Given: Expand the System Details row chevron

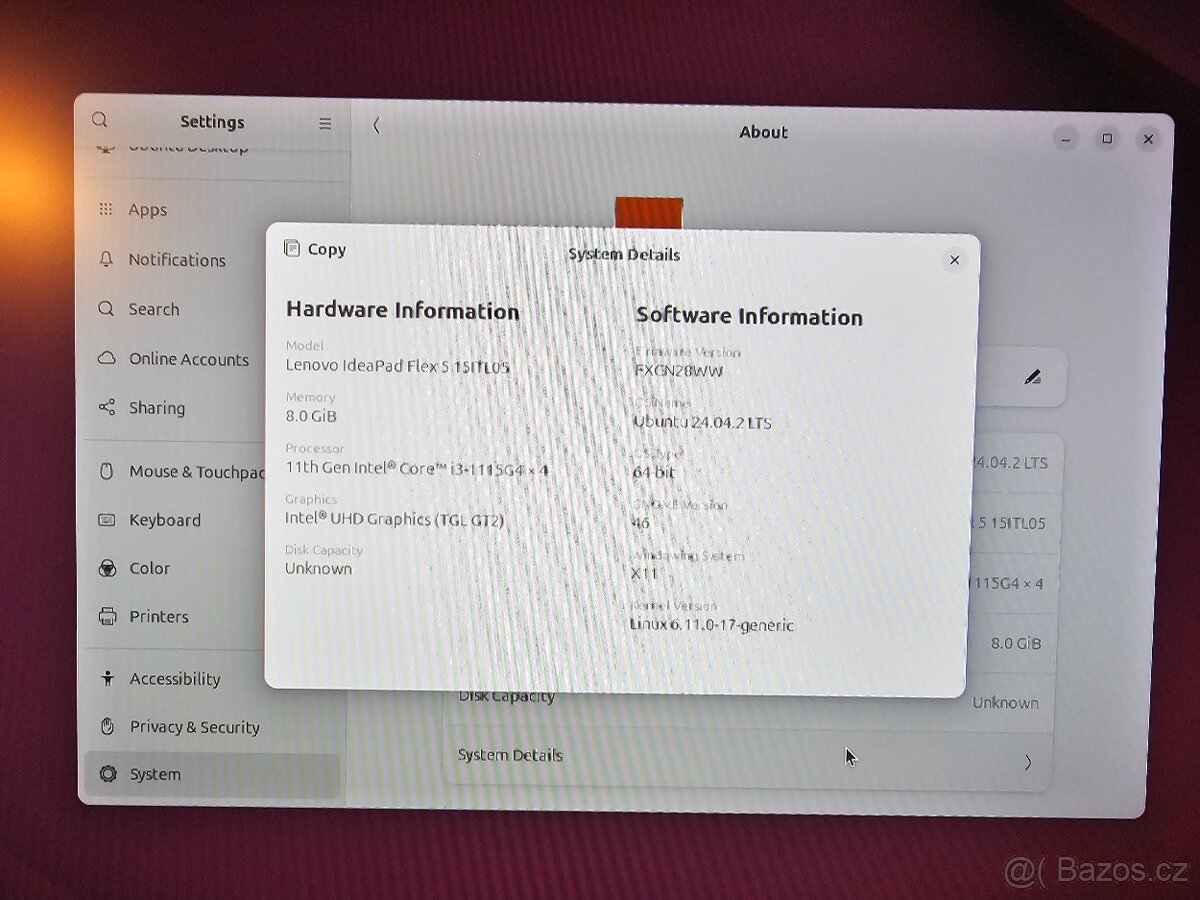Looking at the screenshot, I should click(1028, 762).
